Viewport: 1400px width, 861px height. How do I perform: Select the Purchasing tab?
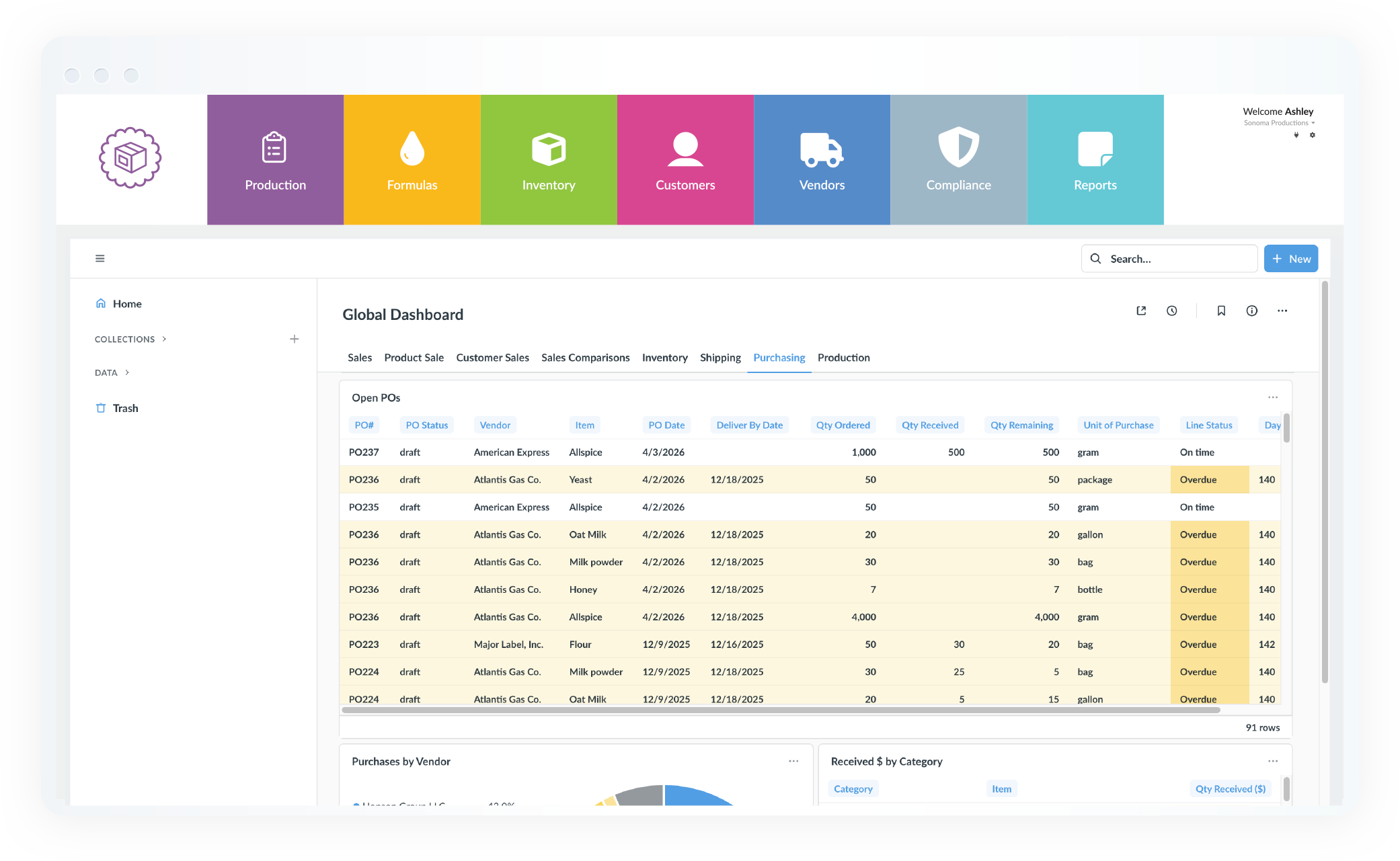pyautogui.click(x=779, y=358)
